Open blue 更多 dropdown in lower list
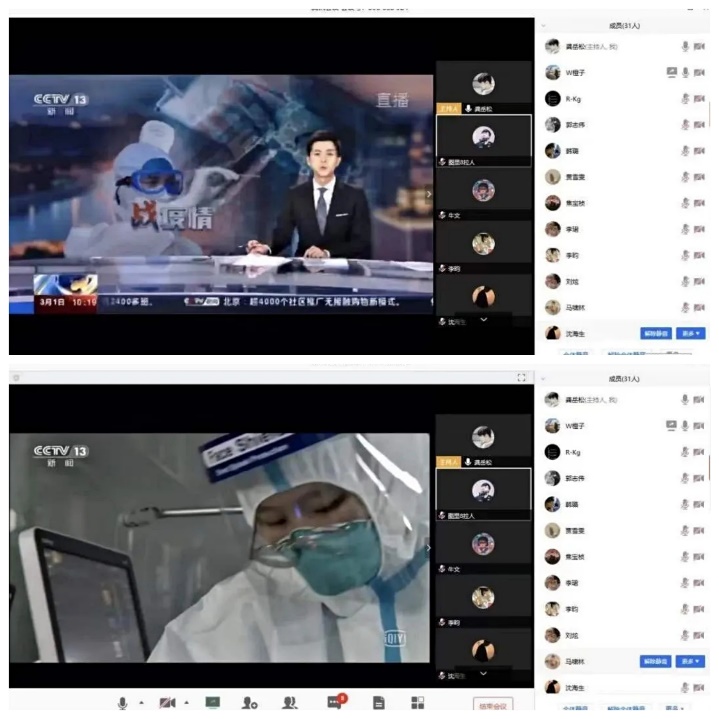Viewport: 719px width, 719px height. tap(690, 661)
